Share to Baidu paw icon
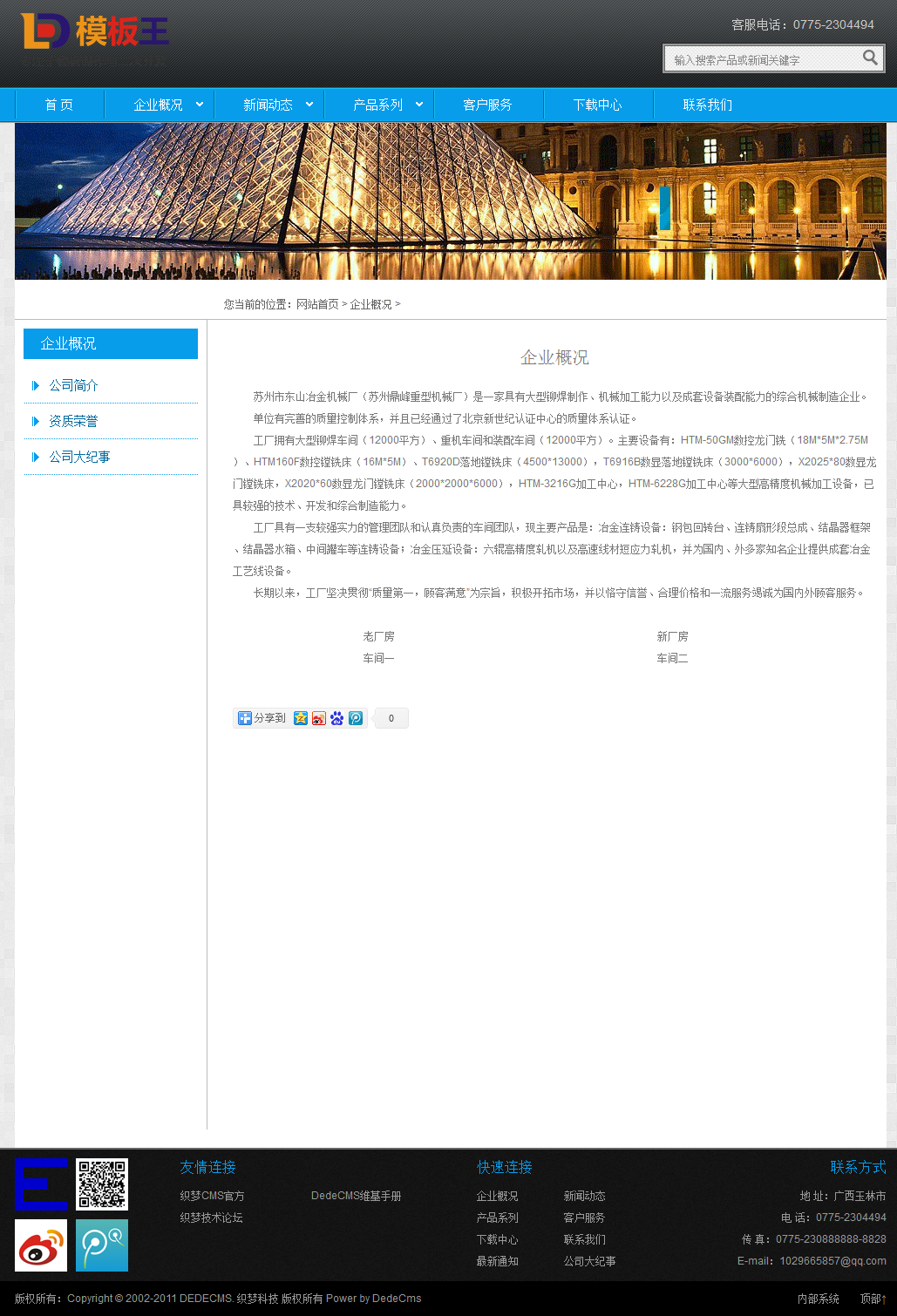 (337, 718)
